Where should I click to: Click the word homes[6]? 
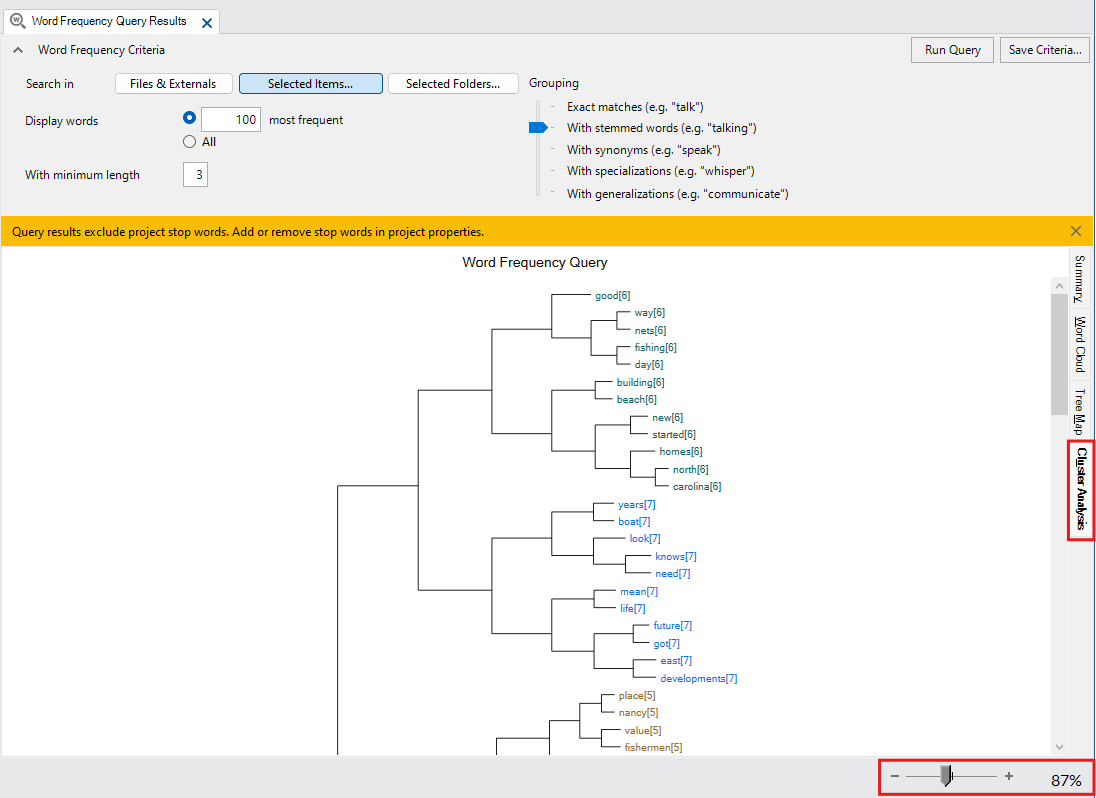tap(681, 451)
